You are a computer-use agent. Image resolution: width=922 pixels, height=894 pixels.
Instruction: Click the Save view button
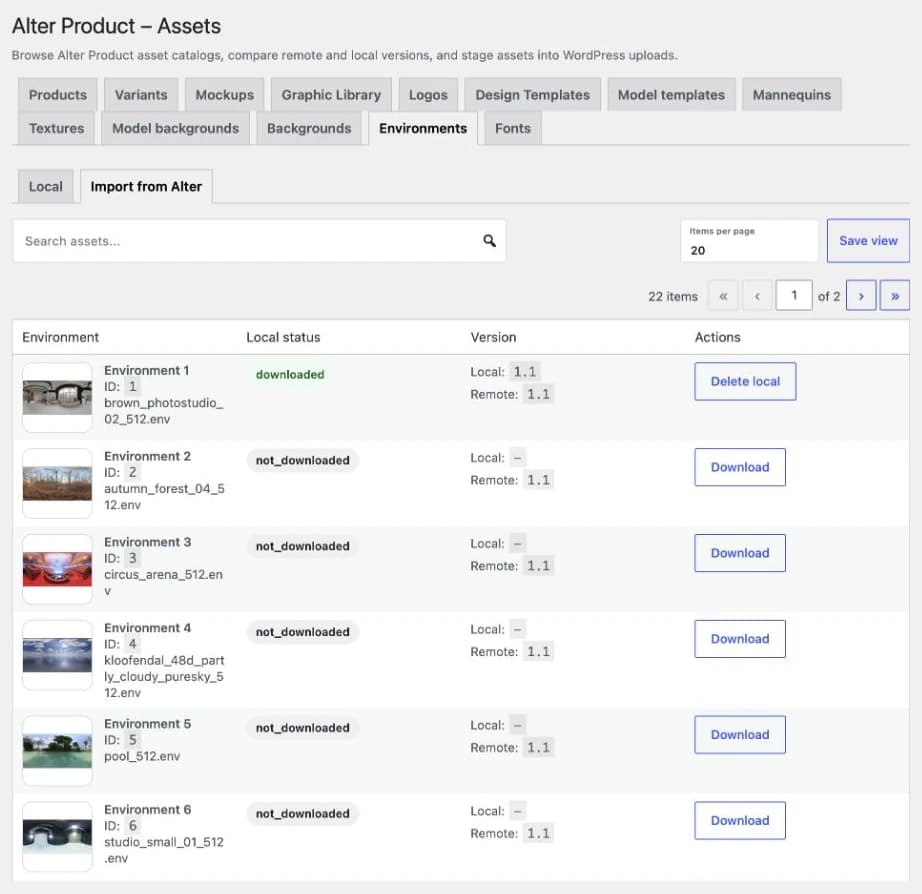click(x=868, y=241)
